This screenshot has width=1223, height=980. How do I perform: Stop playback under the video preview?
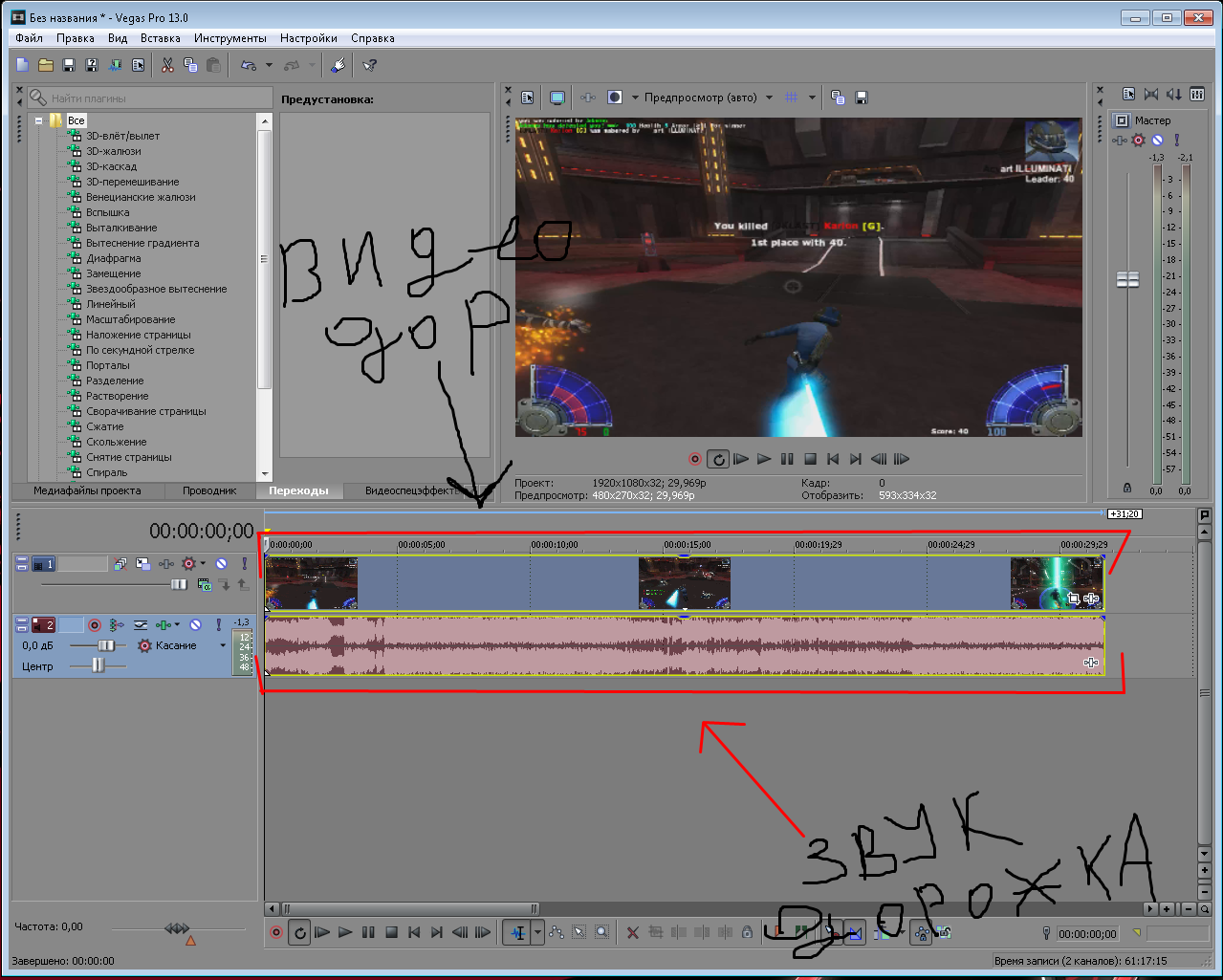pyautogui.click(x=810, y=459)
